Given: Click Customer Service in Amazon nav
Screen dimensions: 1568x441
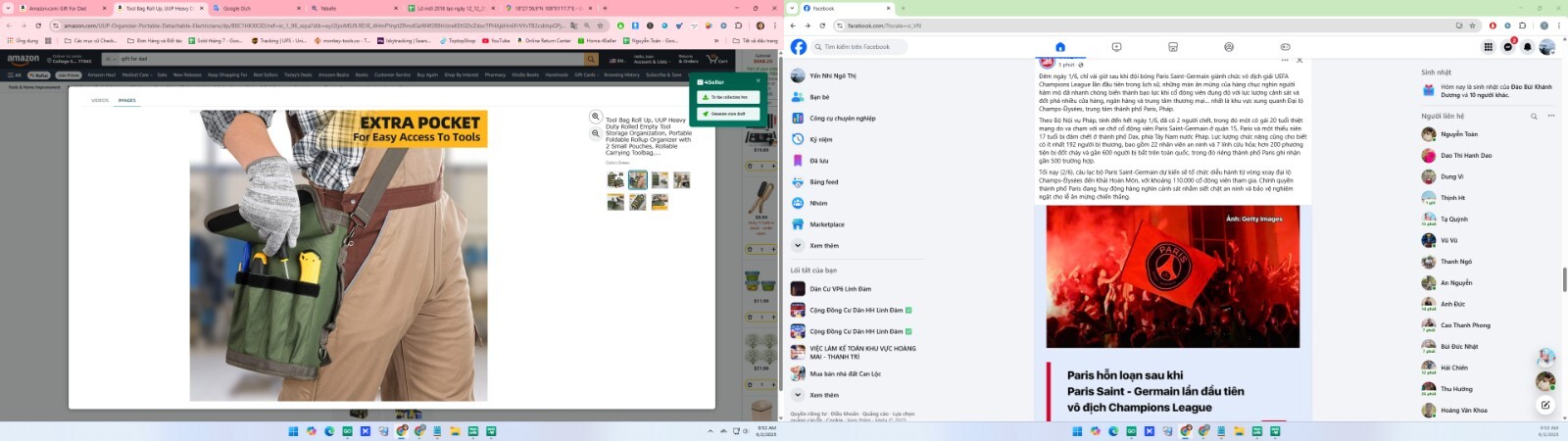Looking at the screenshot, I should coord(392,74).
